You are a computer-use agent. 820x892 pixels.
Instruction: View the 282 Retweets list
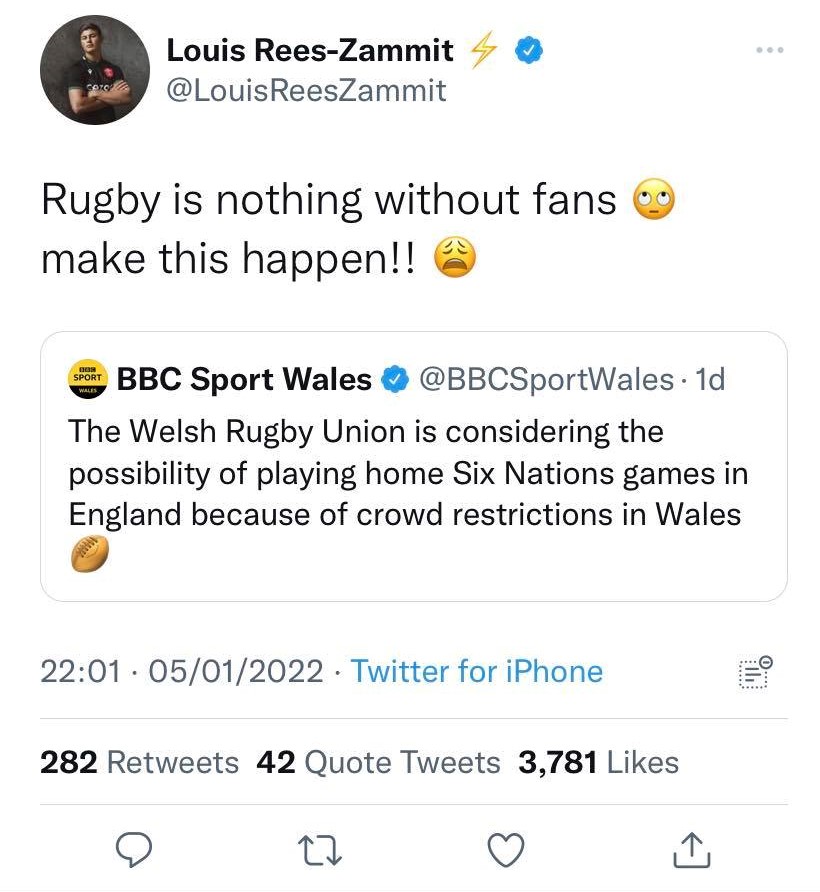tap(139, 762)
